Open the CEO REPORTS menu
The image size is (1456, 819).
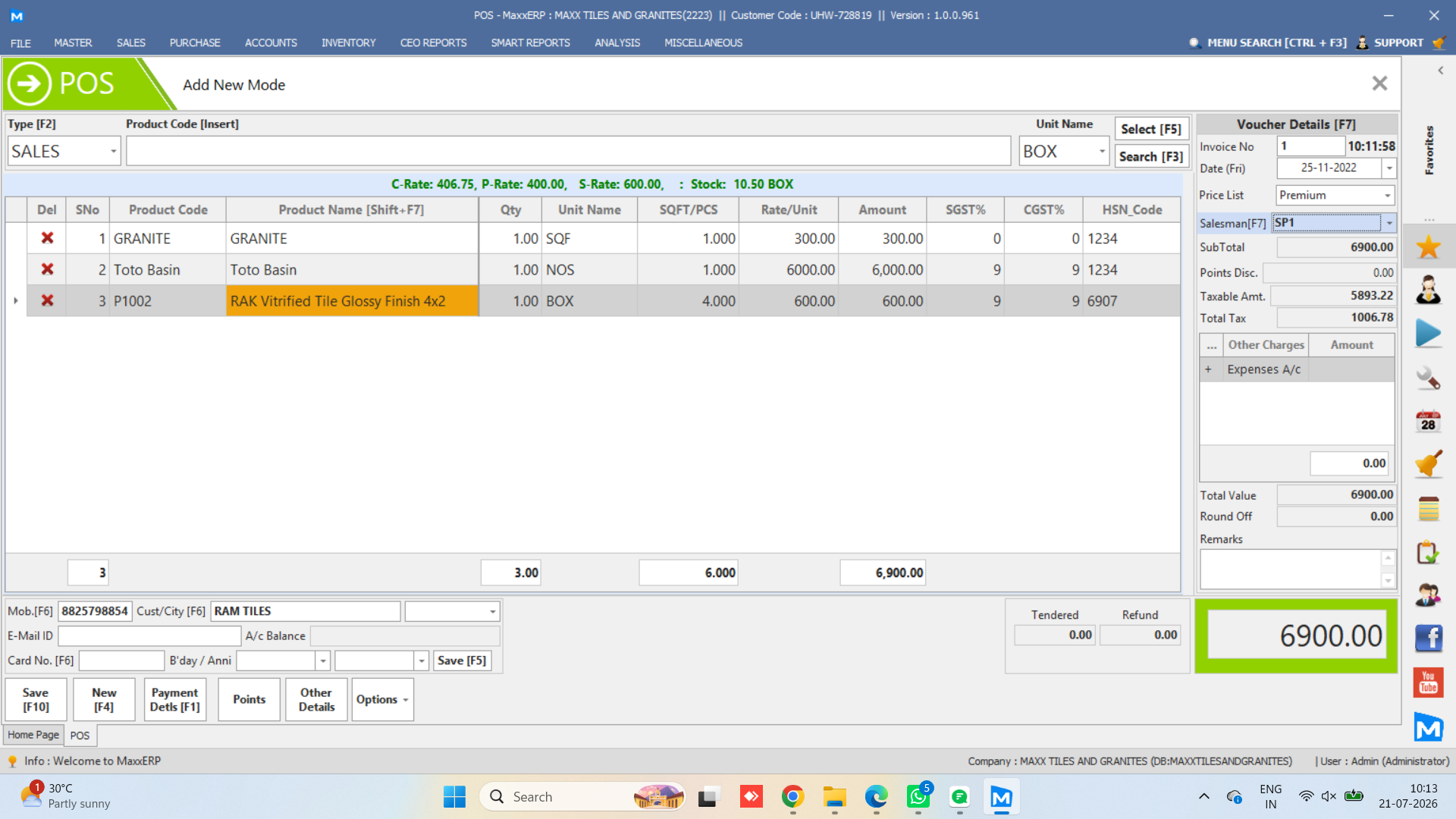tap(433, 43)
